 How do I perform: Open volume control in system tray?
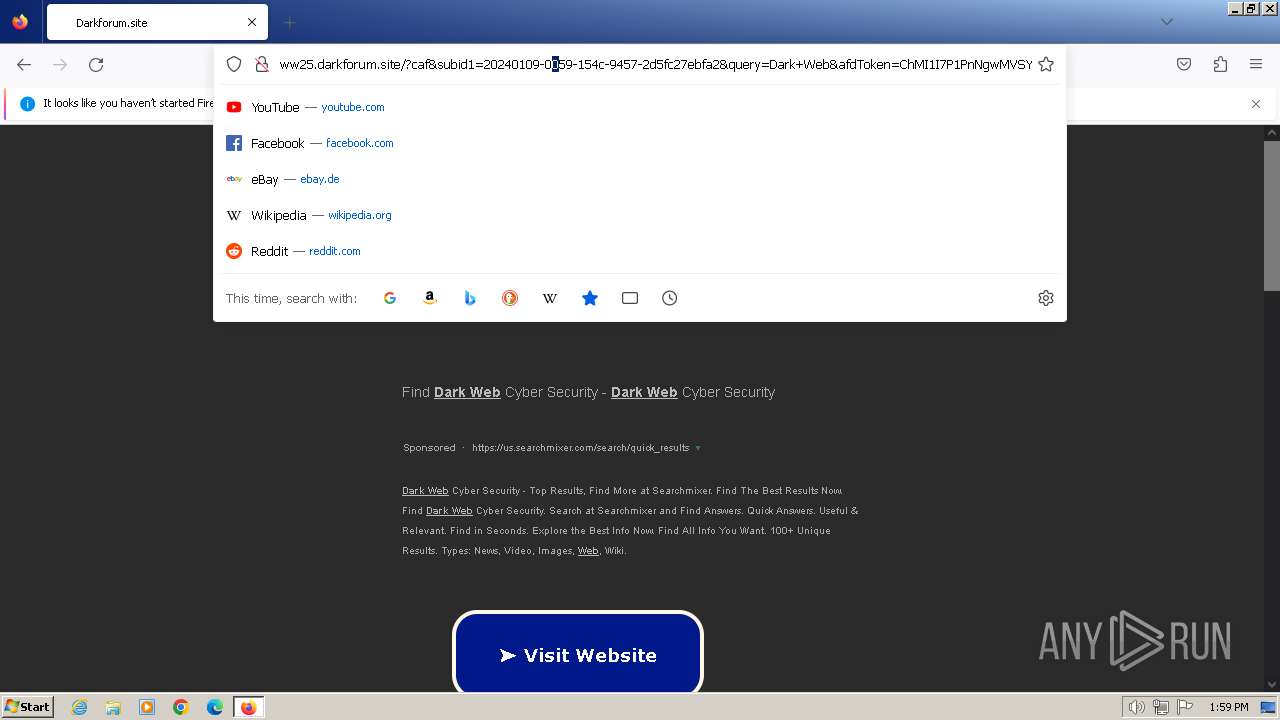(x=1136, y=707)
